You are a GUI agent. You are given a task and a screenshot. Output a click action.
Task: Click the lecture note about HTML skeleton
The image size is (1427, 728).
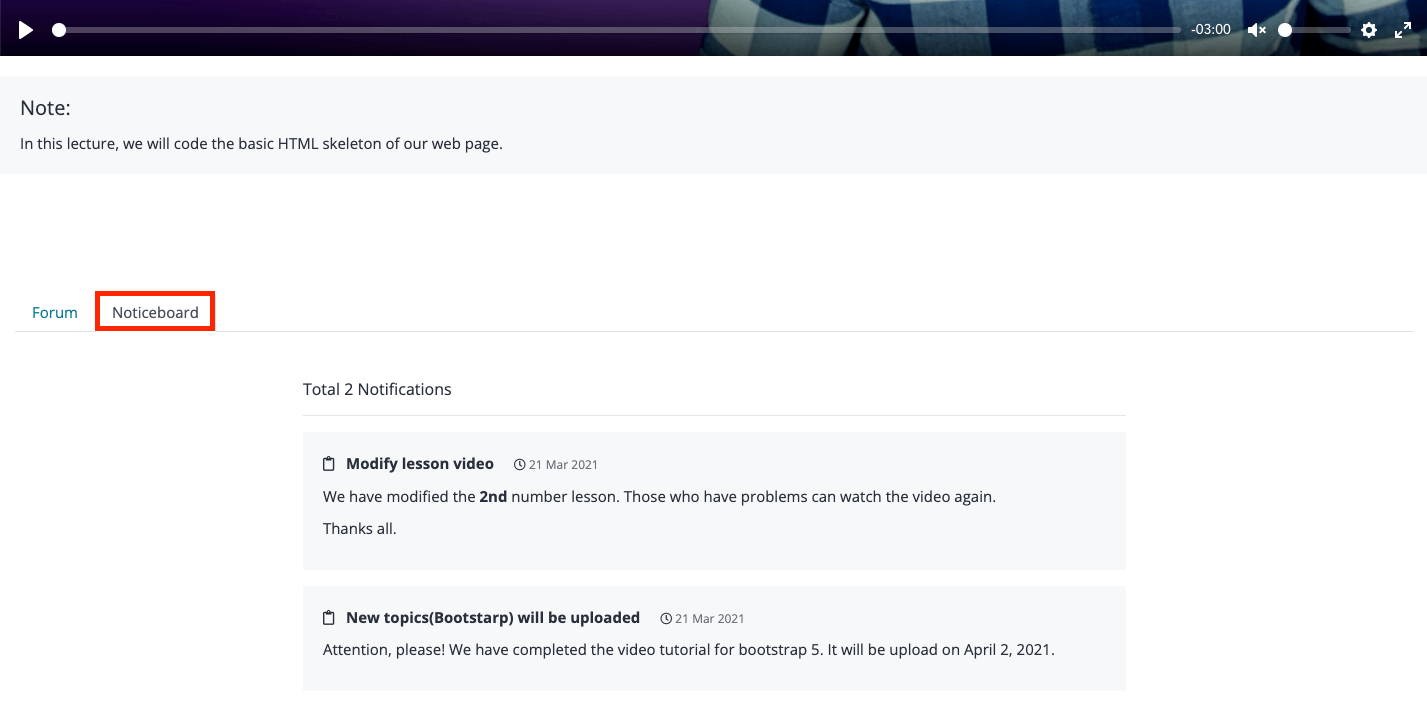[x=261, y=144]
